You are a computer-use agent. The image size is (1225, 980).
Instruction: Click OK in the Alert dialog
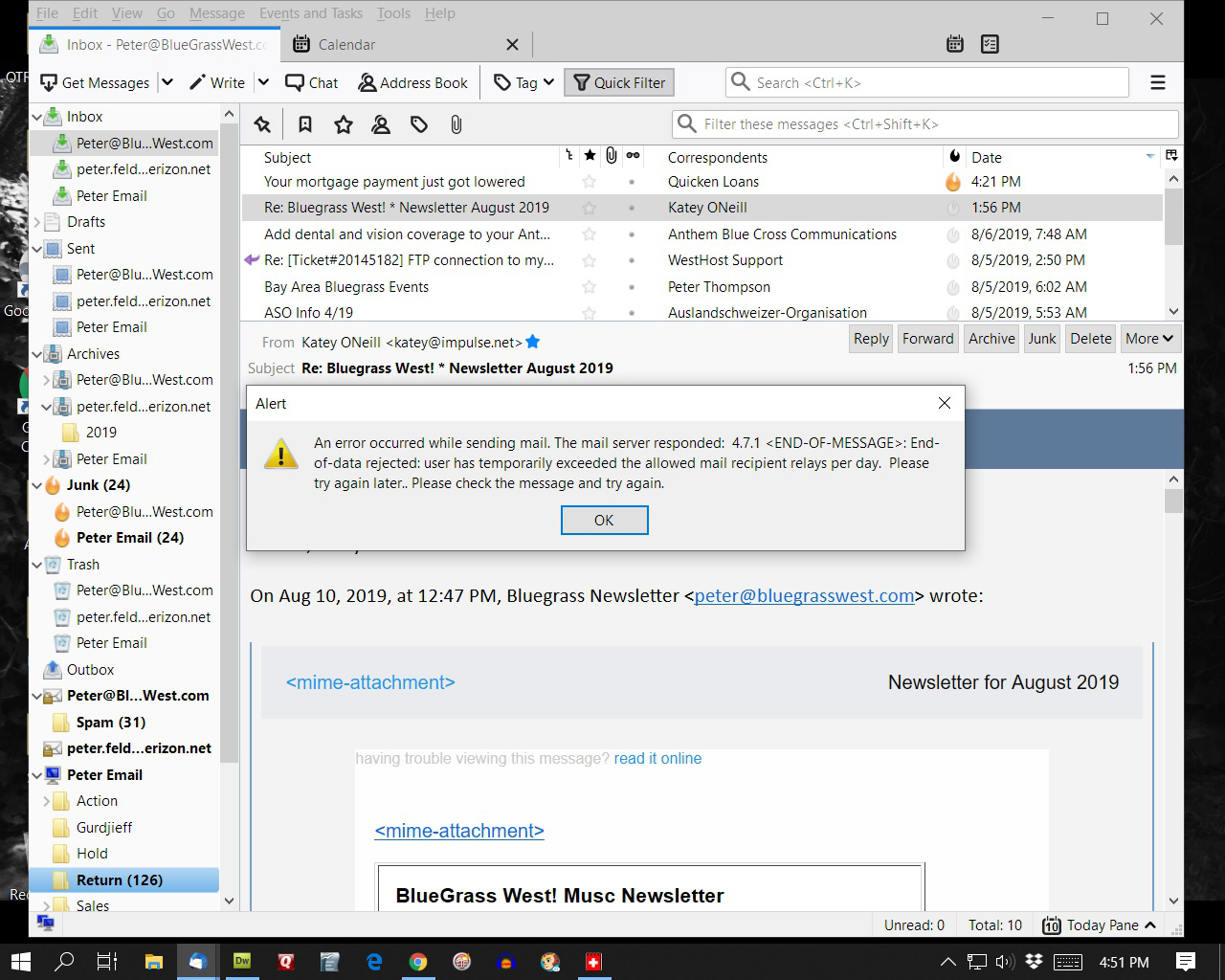click(604, 521)
